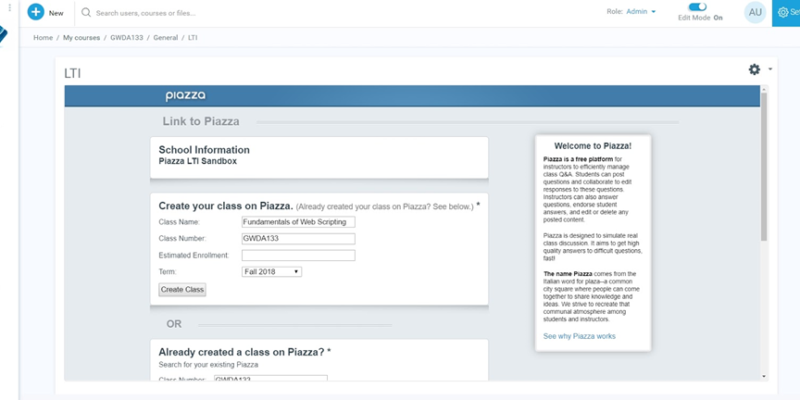Click the School Information heading

[204, 150]
